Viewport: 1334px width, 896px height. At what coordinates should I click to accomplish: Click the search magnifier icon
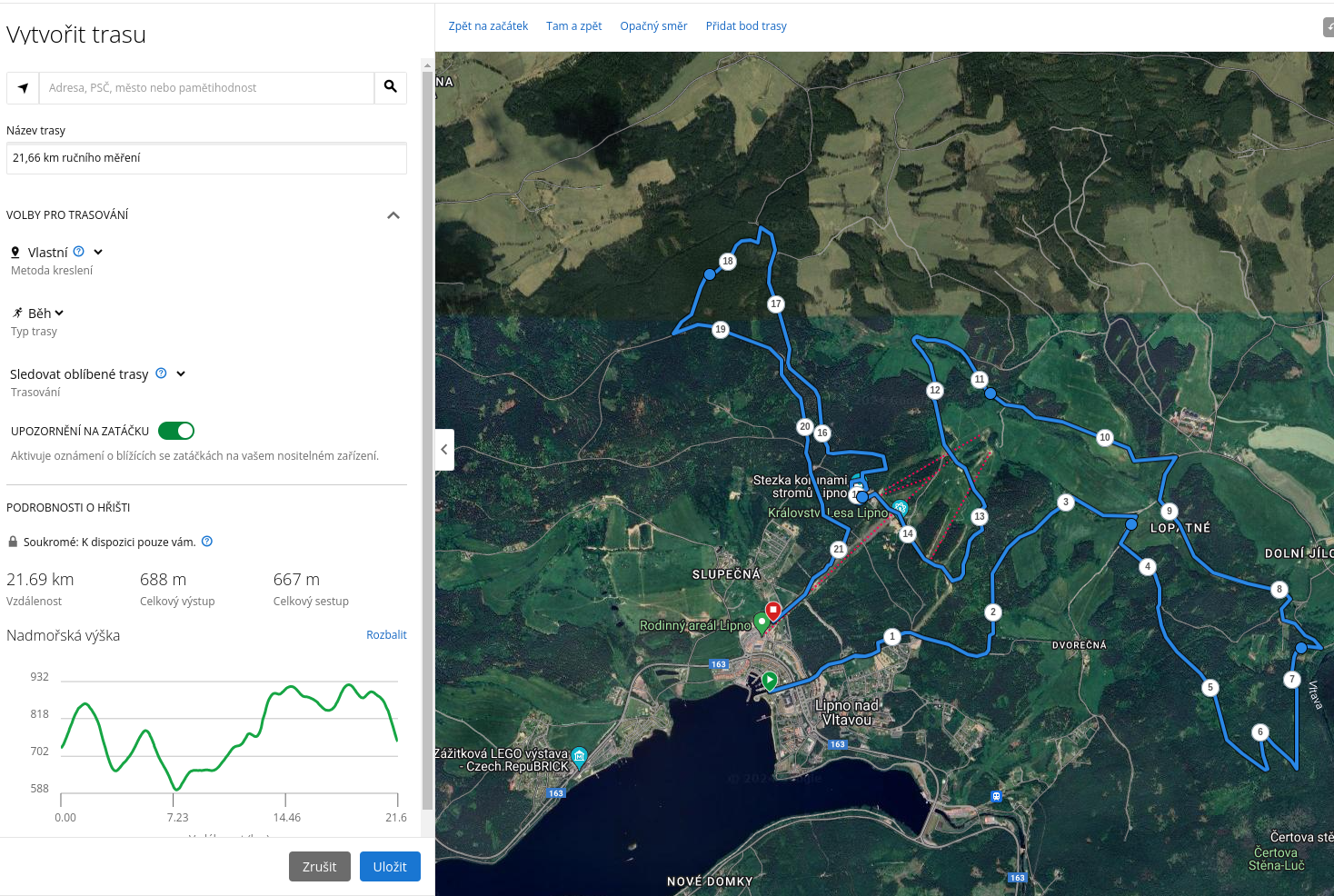pos(390,87)
